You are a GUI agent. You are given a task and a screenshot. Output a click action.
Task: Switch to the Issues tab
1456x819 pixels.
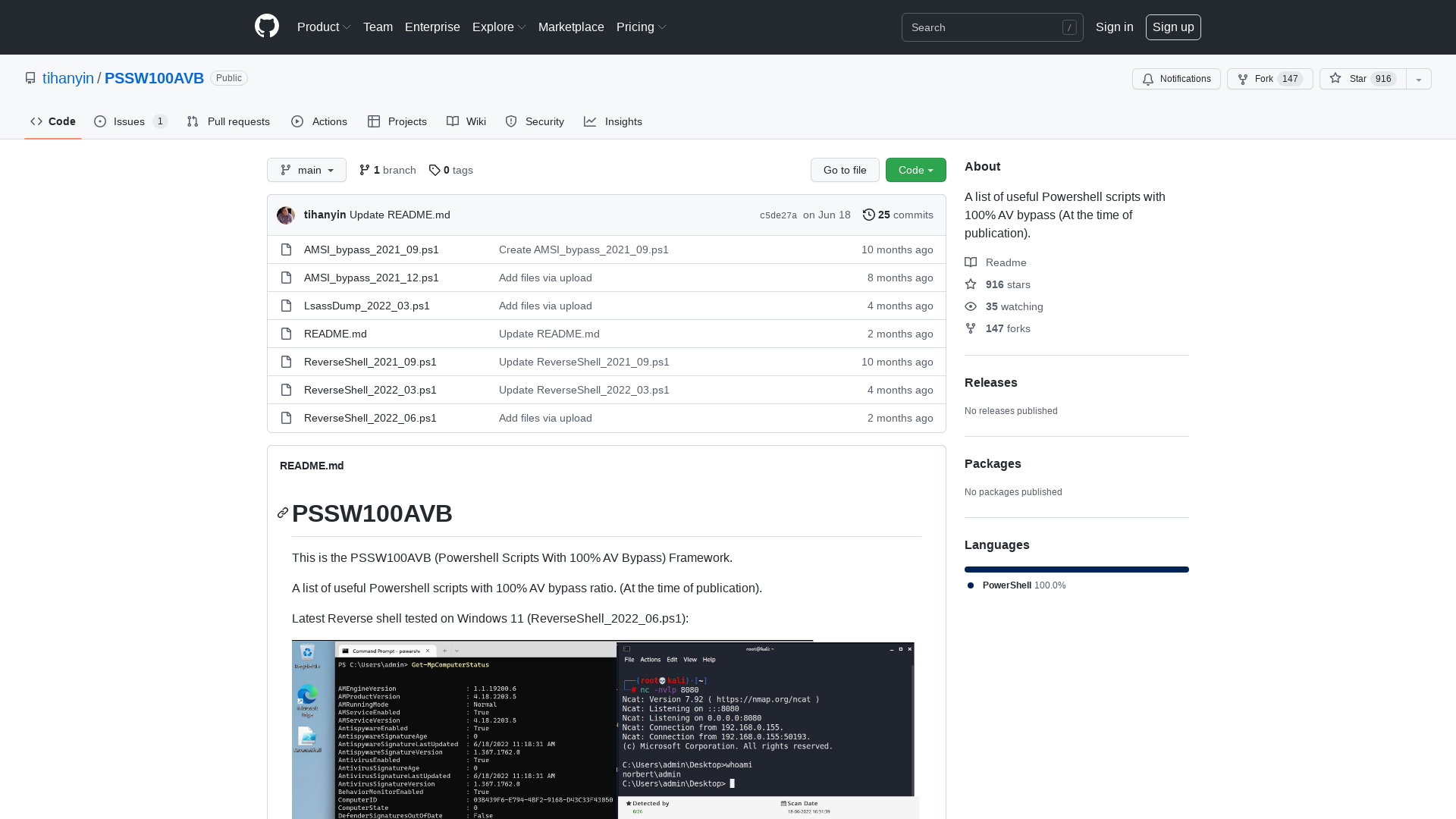[x=130, y=121]
